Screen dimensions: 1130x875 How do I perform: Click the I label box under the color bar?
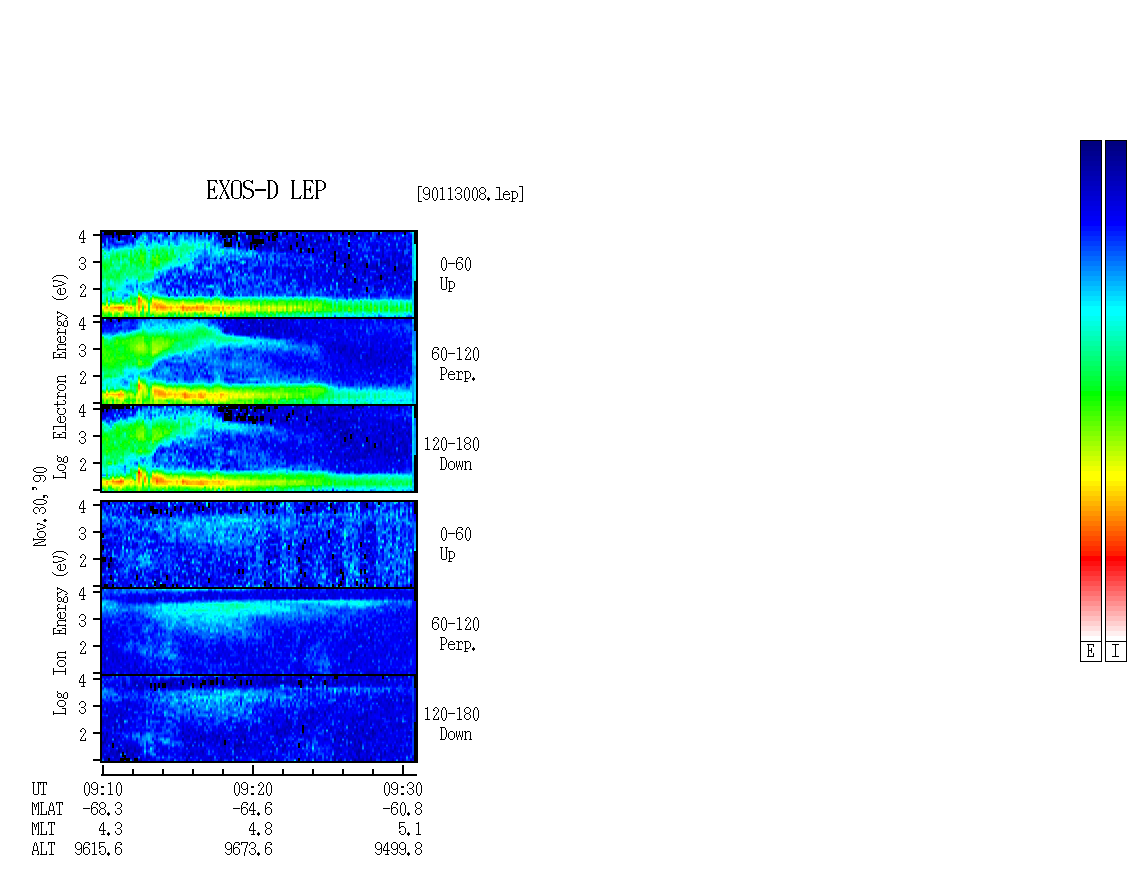(1116, 652)
